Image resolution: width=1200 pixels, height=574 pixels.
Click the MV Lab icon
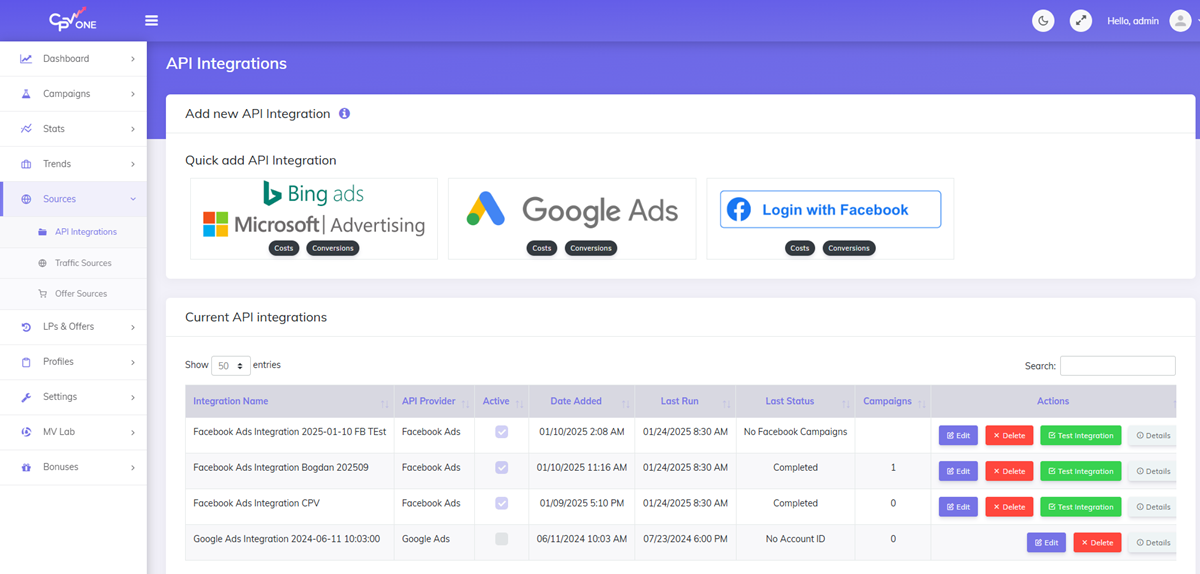click(26, 432)
